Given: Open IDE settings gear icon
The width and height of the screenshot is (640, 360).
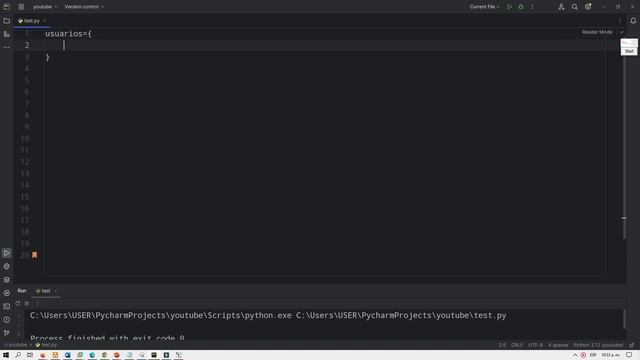Looking at the screenshot, I should (x=588, y=7).
